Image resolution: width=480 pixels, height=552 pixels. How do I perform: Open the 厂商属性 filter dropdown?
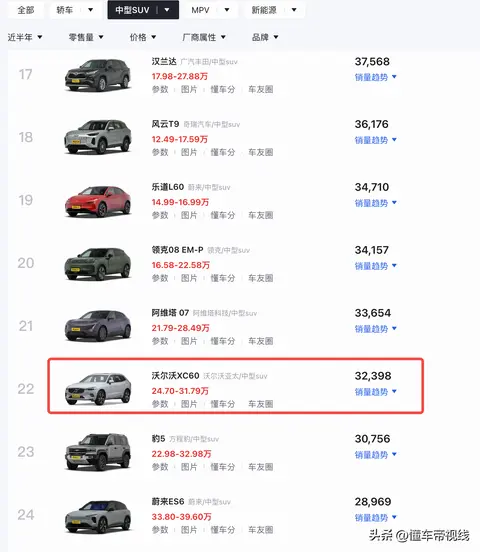click(x=204, y=37)
